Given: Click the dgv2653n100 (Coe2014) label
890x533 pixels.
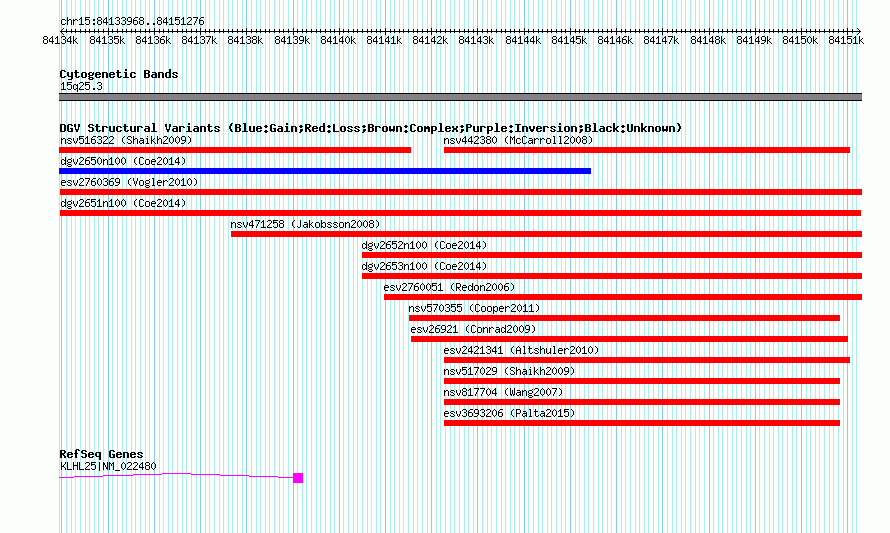Looking at the screenshot, I should point(424,266).
